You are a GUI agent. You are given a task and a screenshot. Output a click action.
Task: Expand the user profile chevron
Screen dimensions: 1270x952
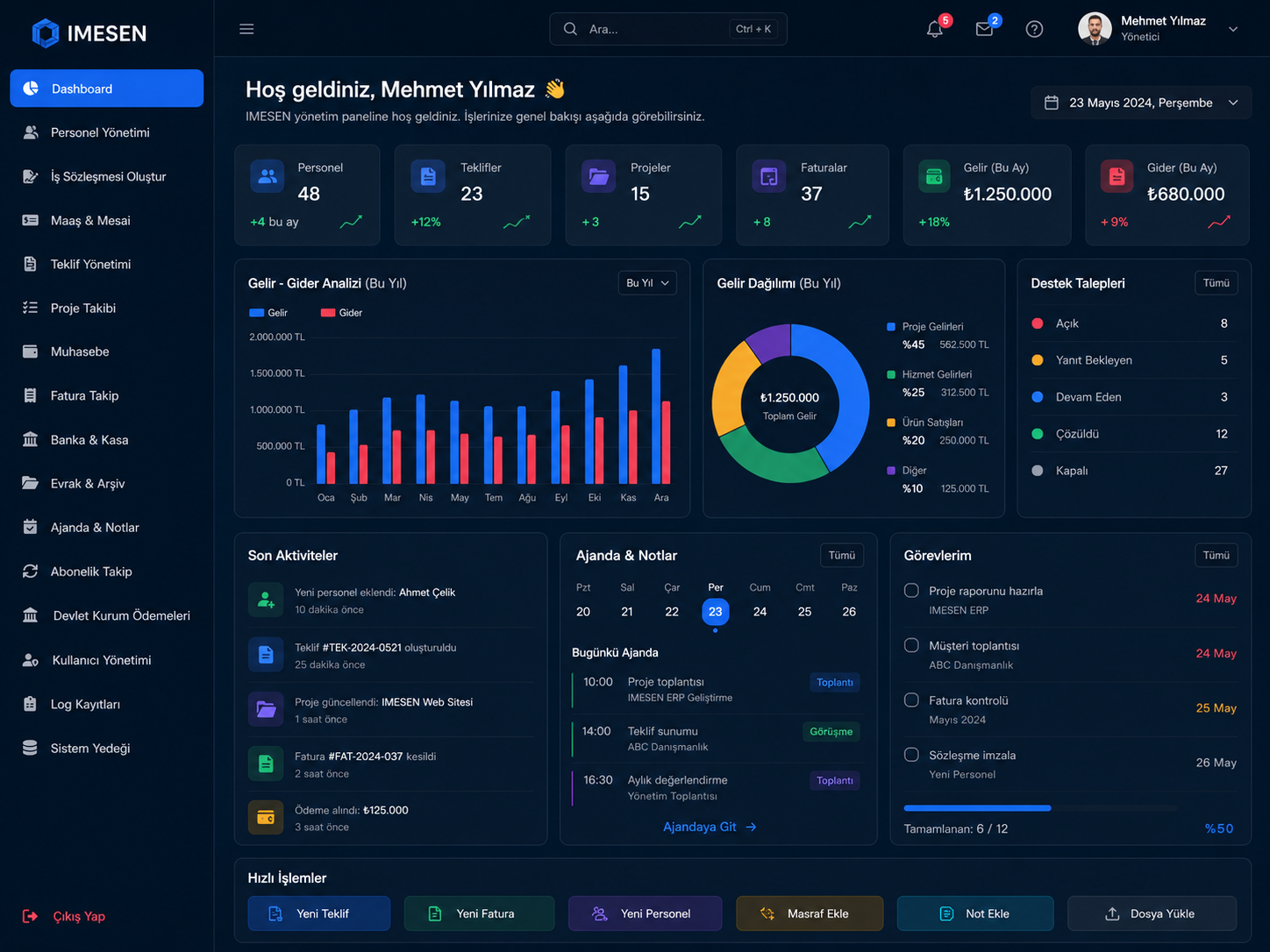[1233, 29]
